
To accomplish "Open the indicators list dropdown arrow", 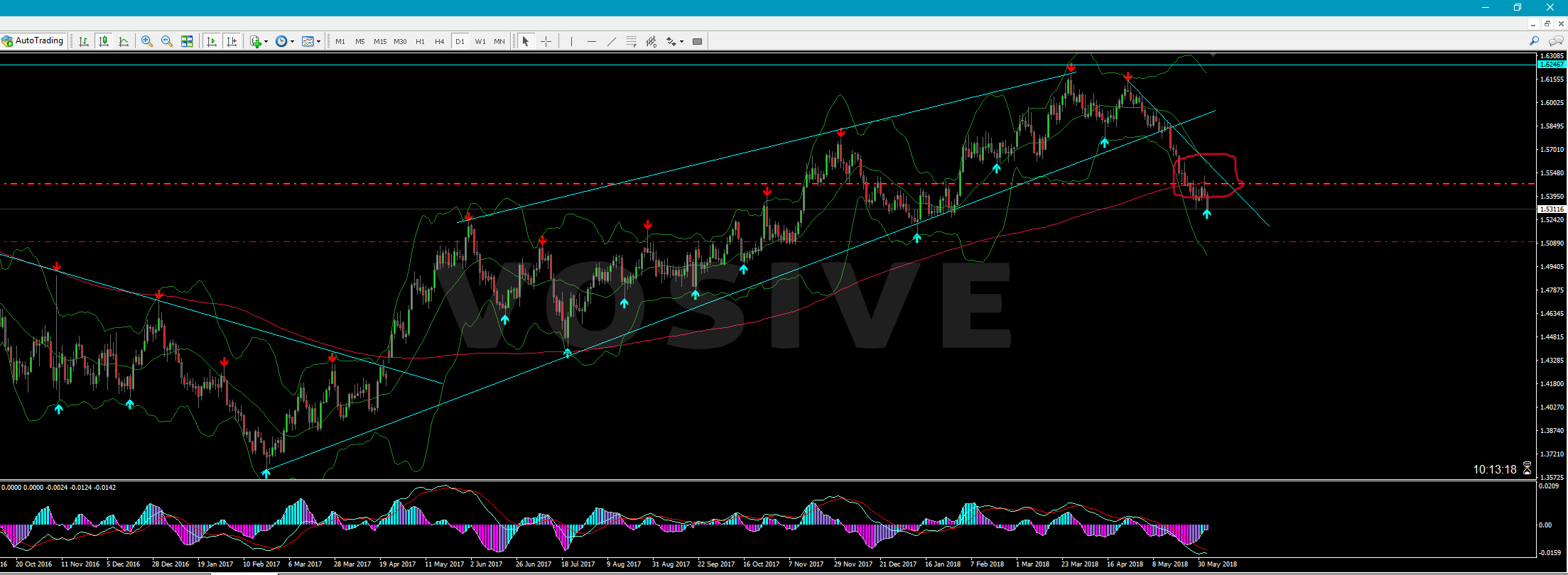I will 266,42.
